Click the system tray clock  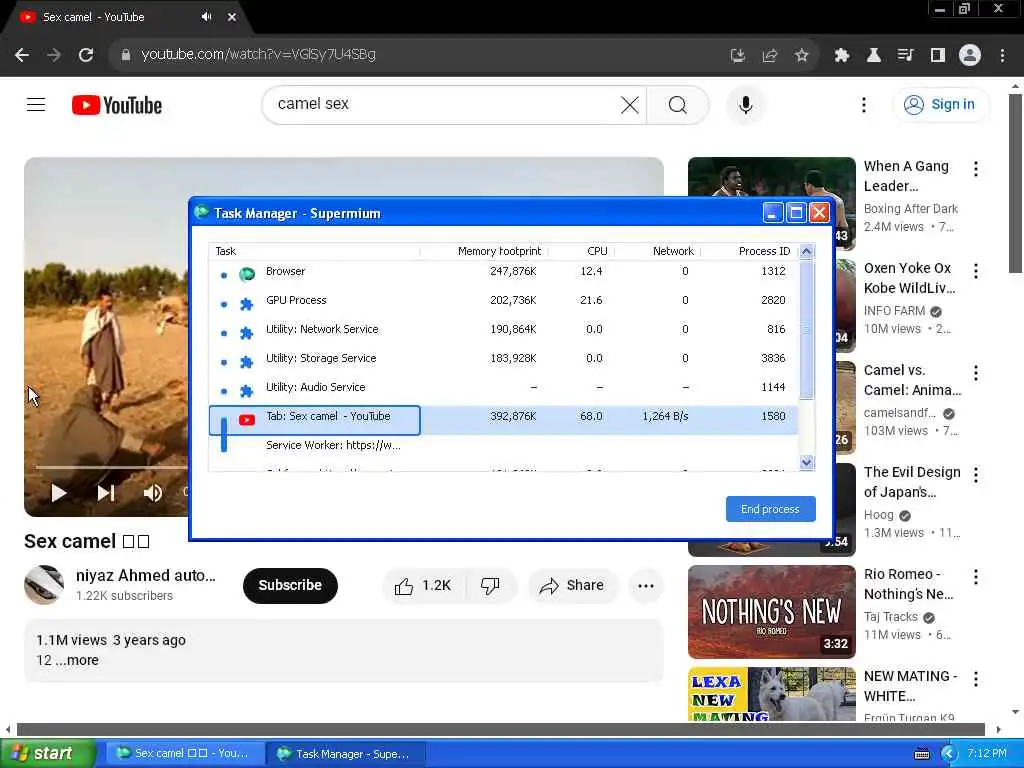(x=987, y=754)
